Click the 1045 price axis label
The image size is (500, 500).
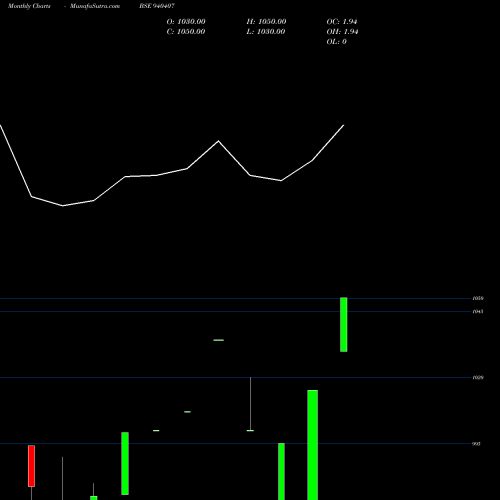(x=478, y=311)
